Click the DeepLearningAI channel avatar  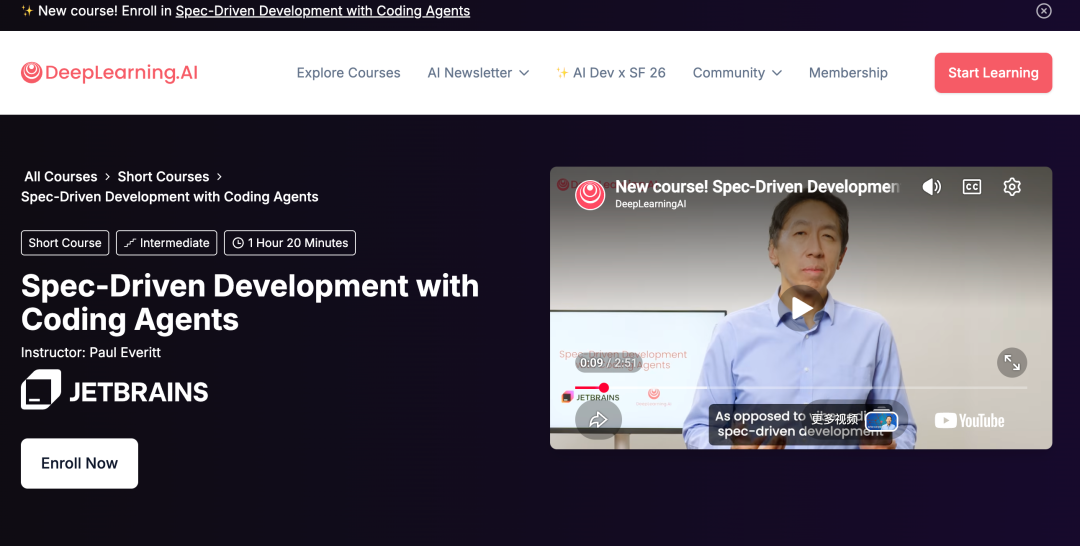click(590, 194)
